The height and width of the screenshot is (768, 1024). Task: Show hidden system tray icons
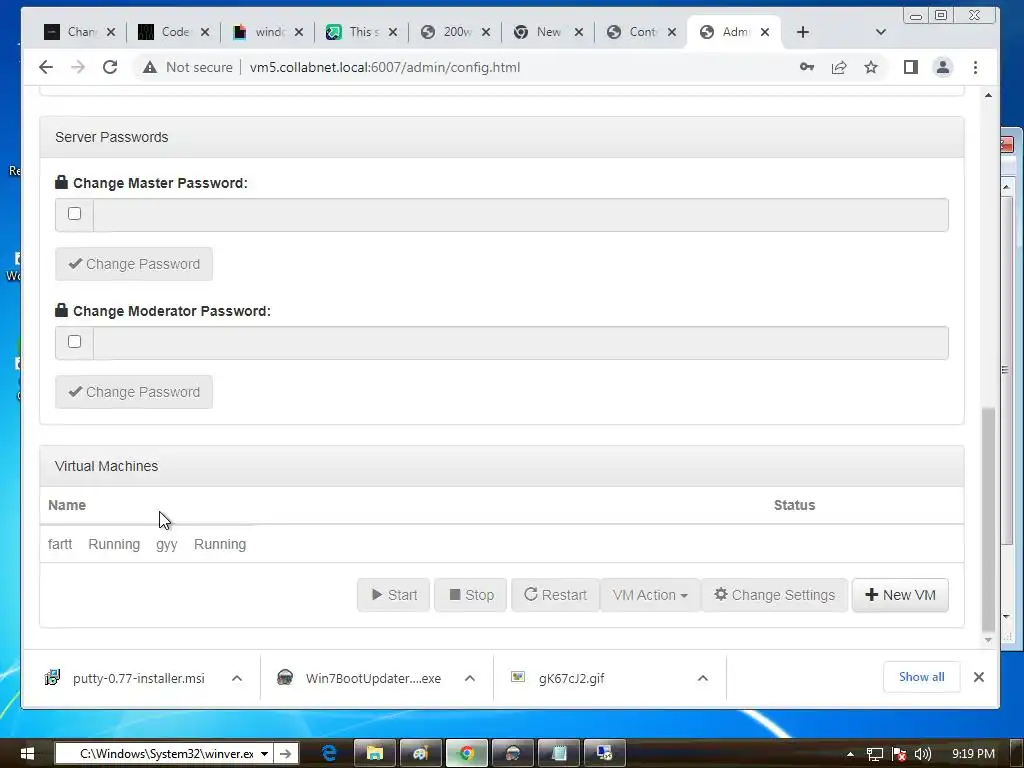850,754
